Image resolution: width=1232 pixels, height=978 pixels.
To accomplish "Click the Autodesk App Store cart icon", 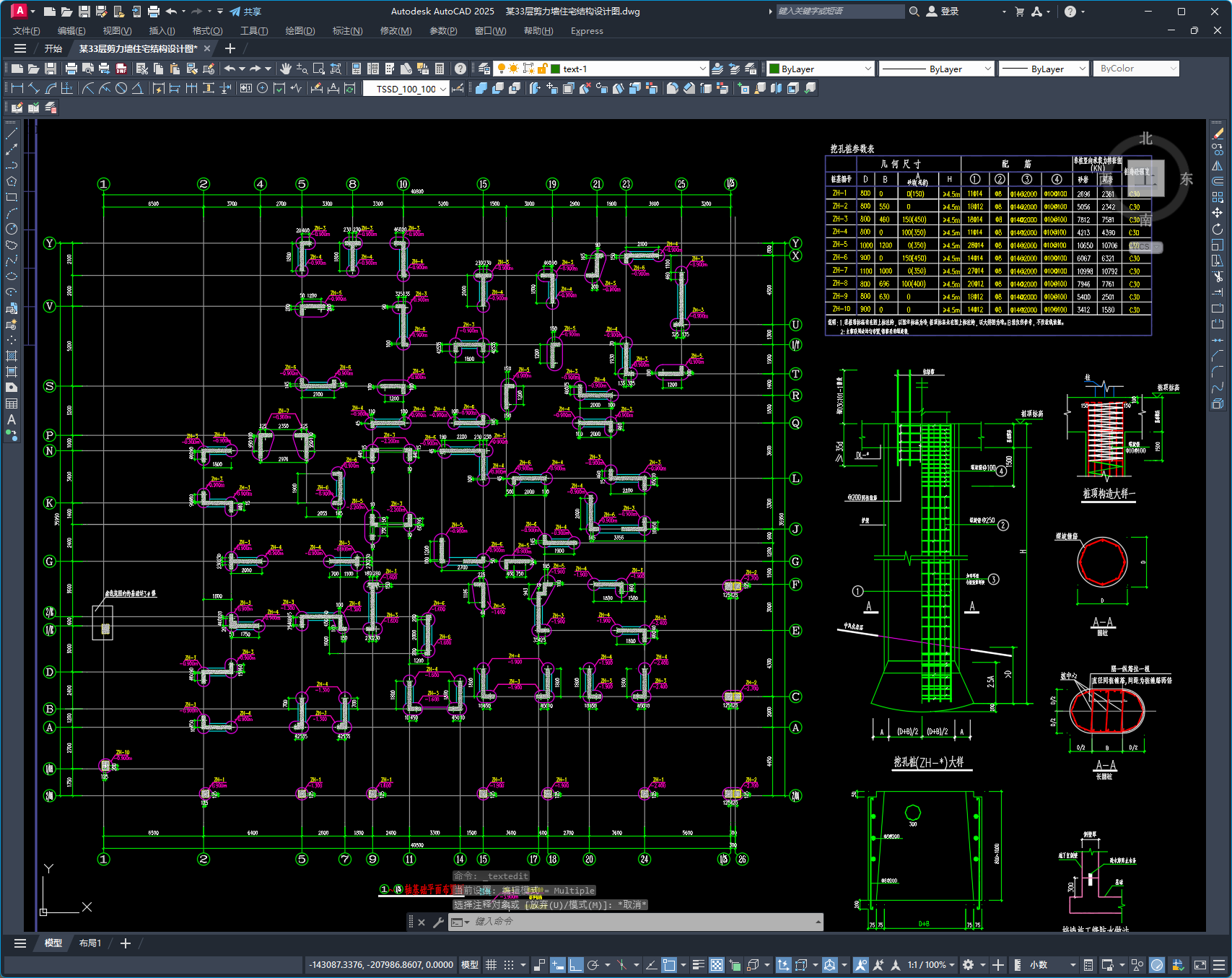I will pyautogui.click(x=1020, y=12).
